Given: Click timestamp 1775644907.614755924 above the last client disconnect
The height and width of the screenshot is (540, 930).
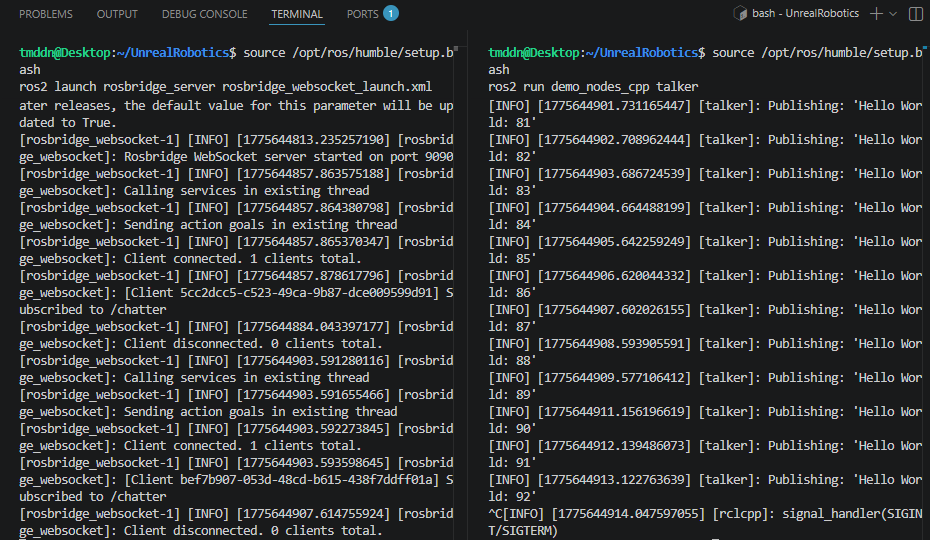Looking at the screenshot, I should tap(313, 513).
